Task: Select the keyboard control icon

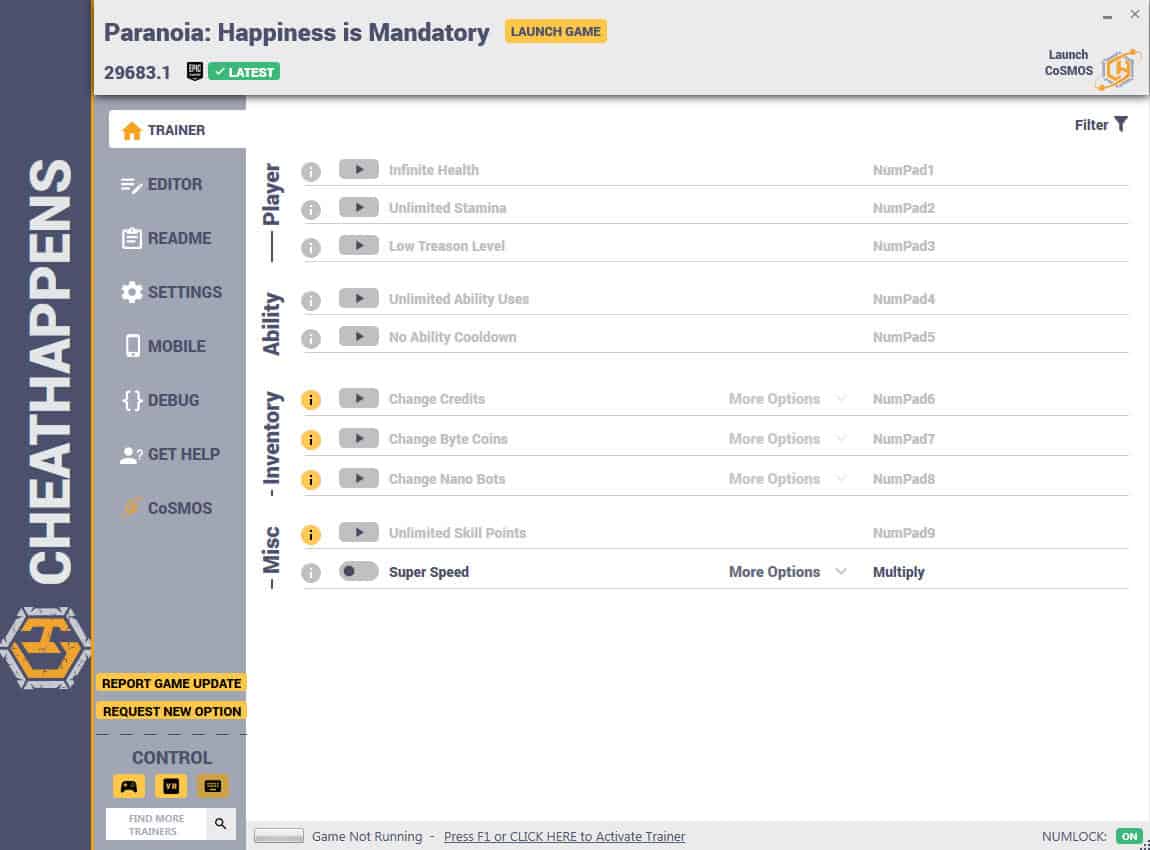Action: (x=213, y=786)
